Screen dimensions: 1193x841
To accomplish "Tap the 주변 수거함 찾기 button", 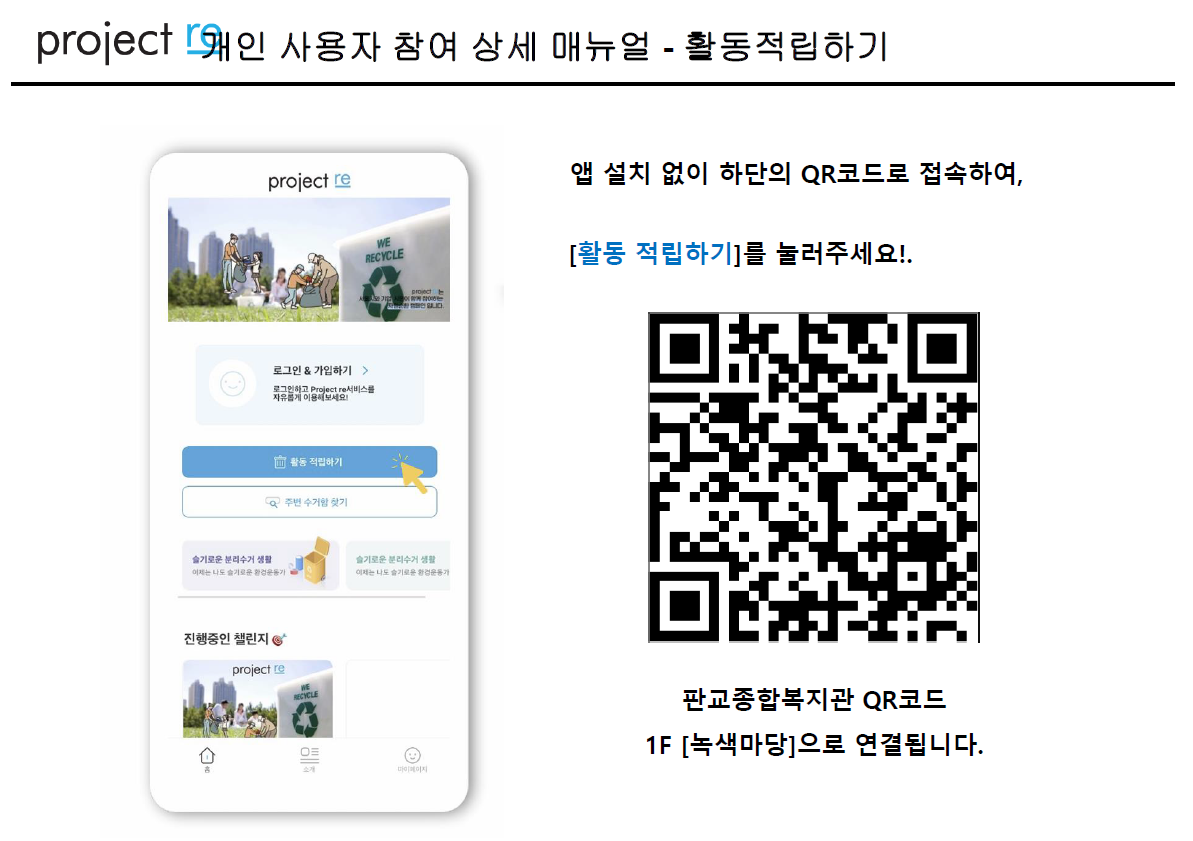I will [309, 502].
